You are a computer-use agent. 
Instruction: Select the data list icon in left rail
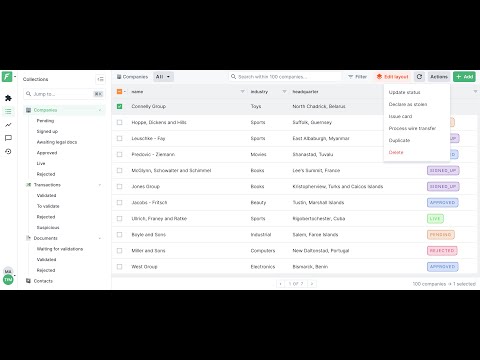tap(8, 111)
